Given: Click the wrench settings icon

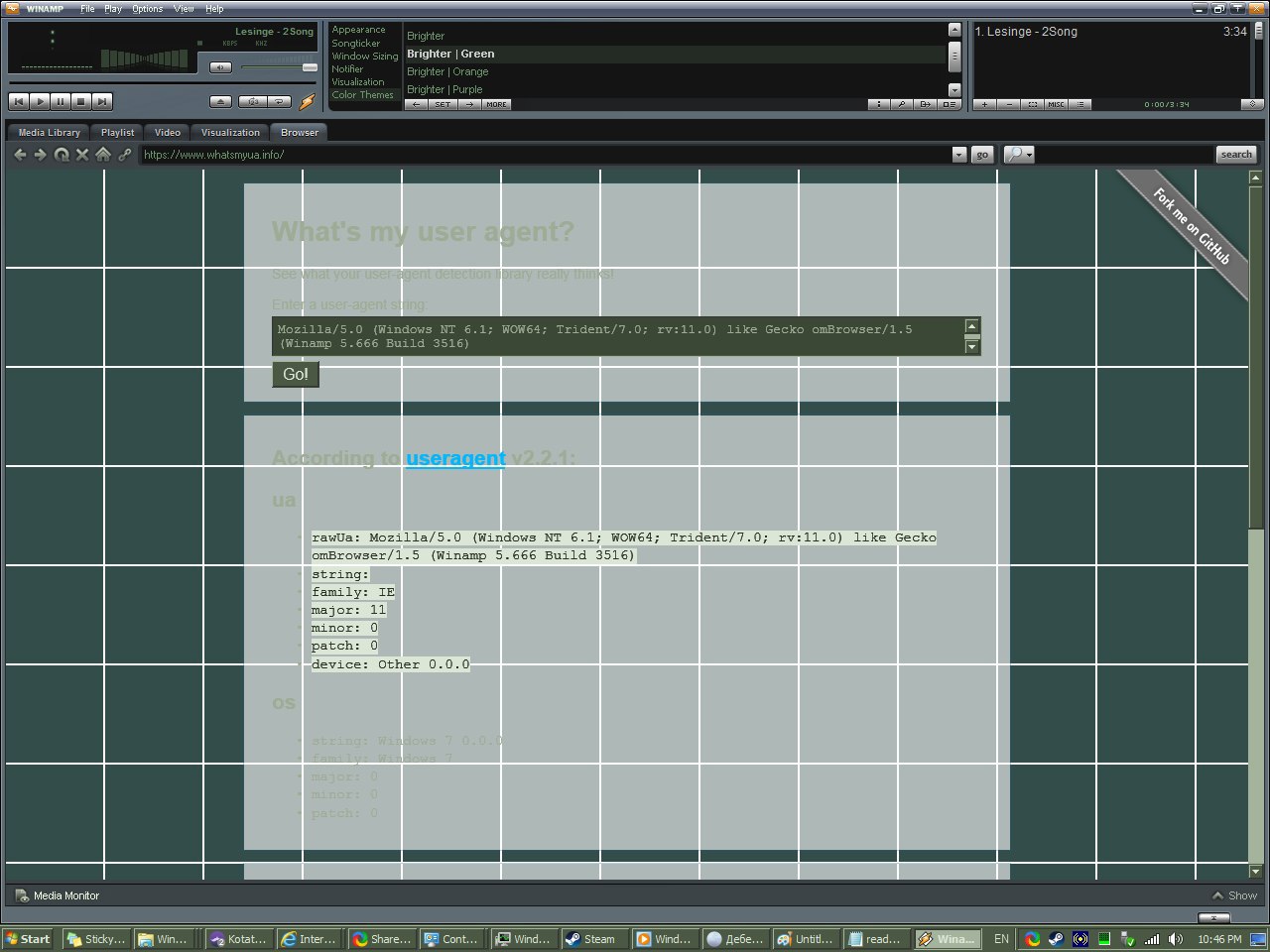Looking at the screenshot, I should point(901,104).
